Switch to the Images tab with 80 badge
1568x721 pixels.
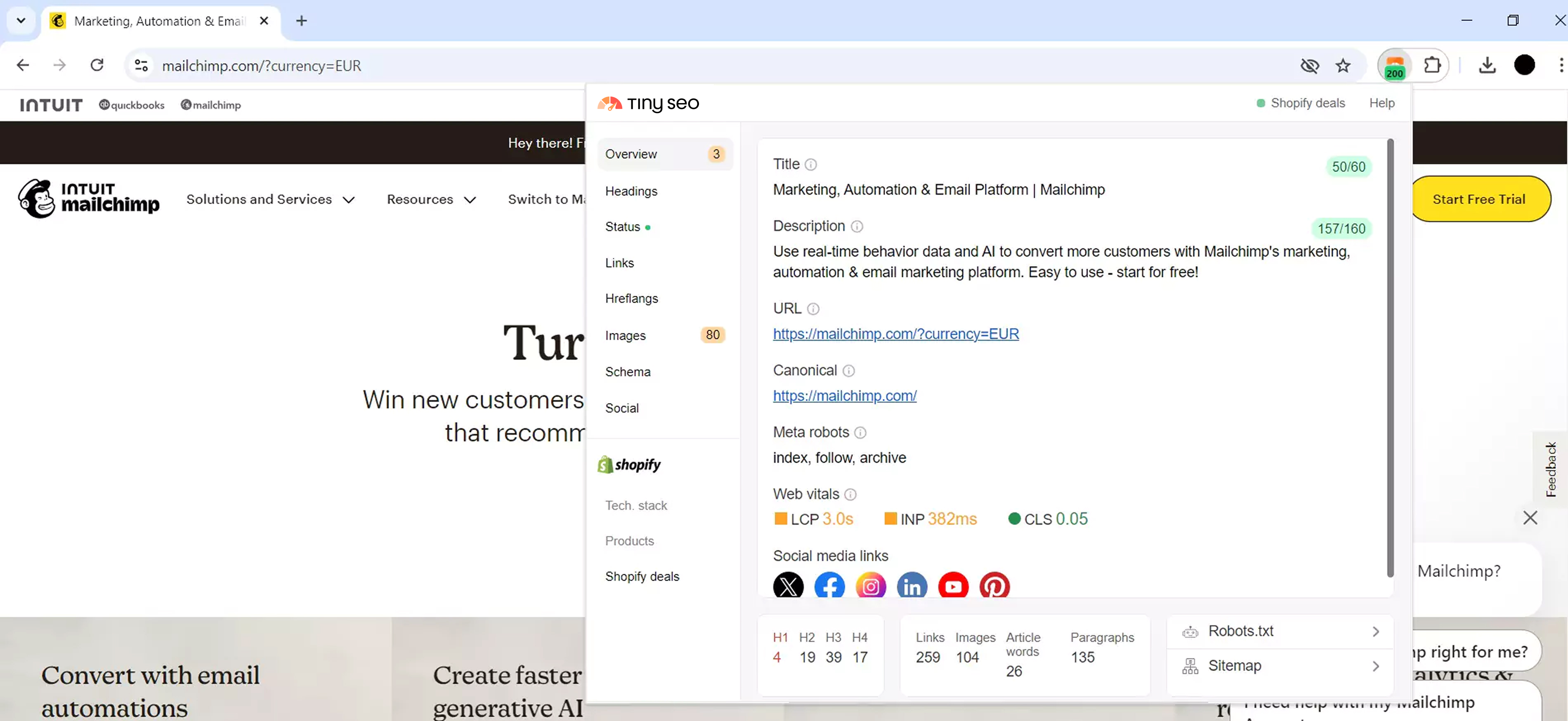tap(665, 335)
